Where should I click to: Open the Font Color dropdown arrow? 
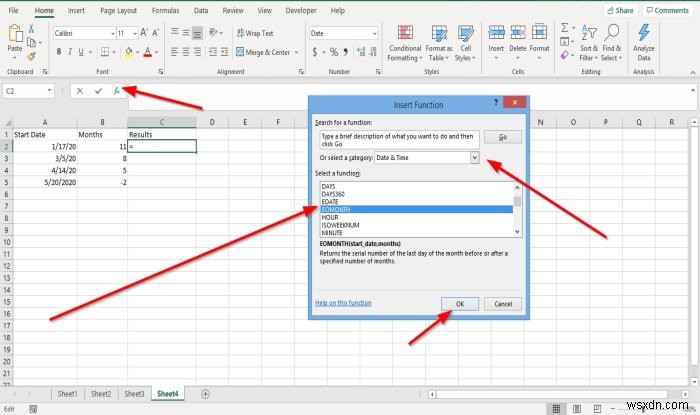click(x=157, y=52)
